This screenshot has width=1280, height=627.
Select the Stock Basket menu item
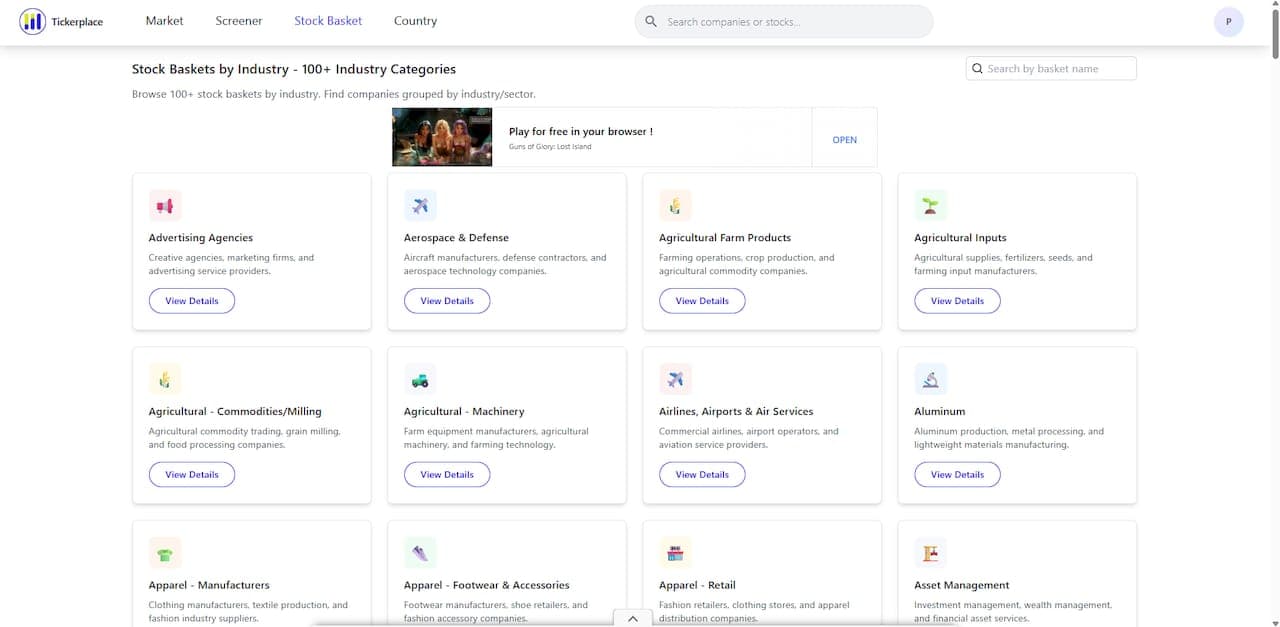pyautogui.click(x=328, y=21)
